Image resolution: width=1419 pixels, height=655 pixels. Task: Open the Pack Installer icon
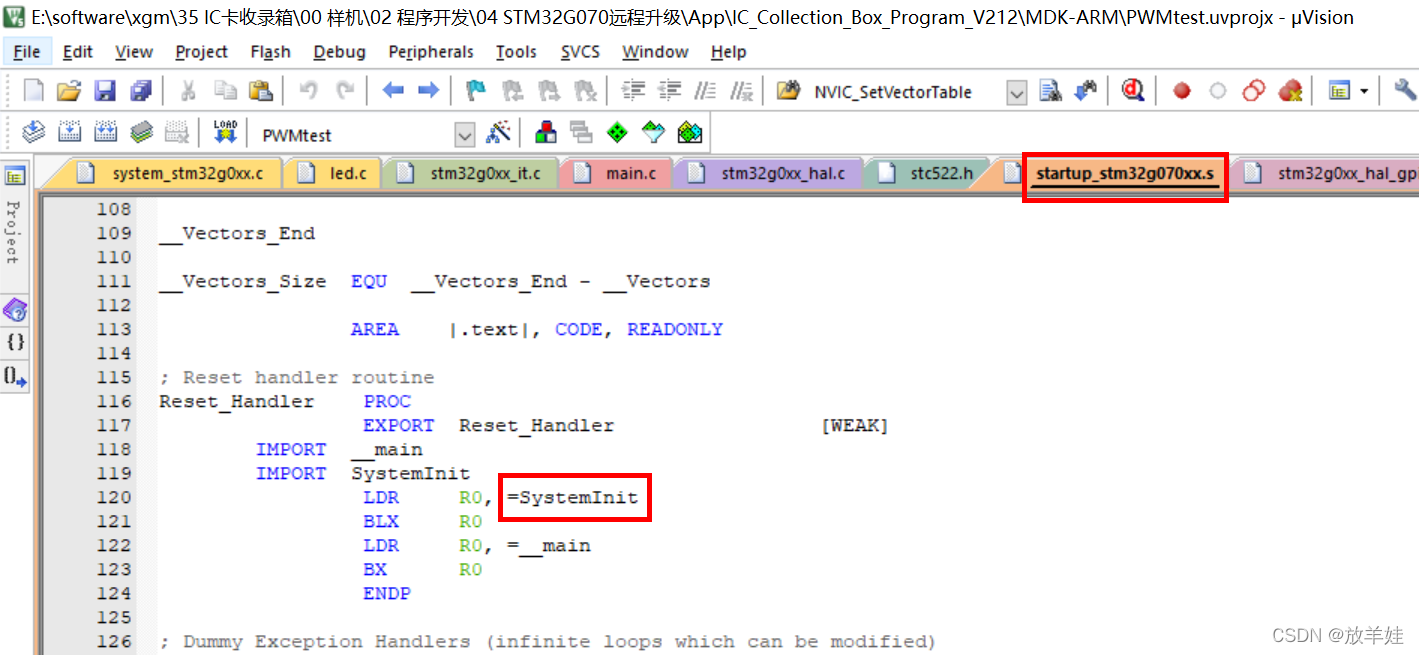(x=689, y=132)
